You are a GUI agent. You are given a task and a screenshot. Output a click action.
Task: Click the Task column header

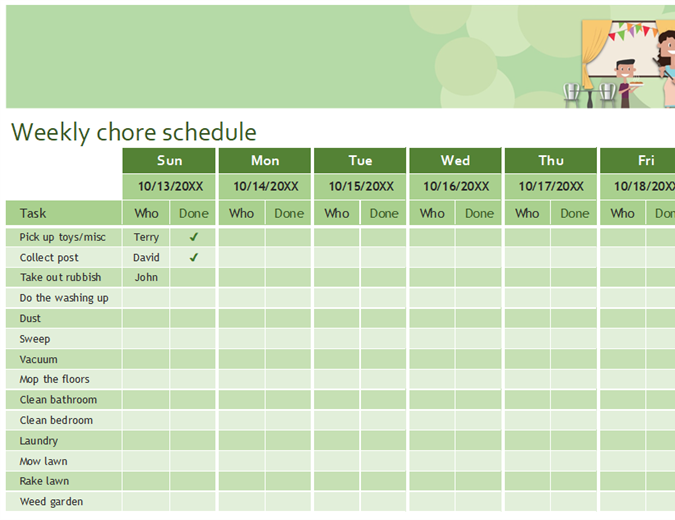[x=64, y=213]
